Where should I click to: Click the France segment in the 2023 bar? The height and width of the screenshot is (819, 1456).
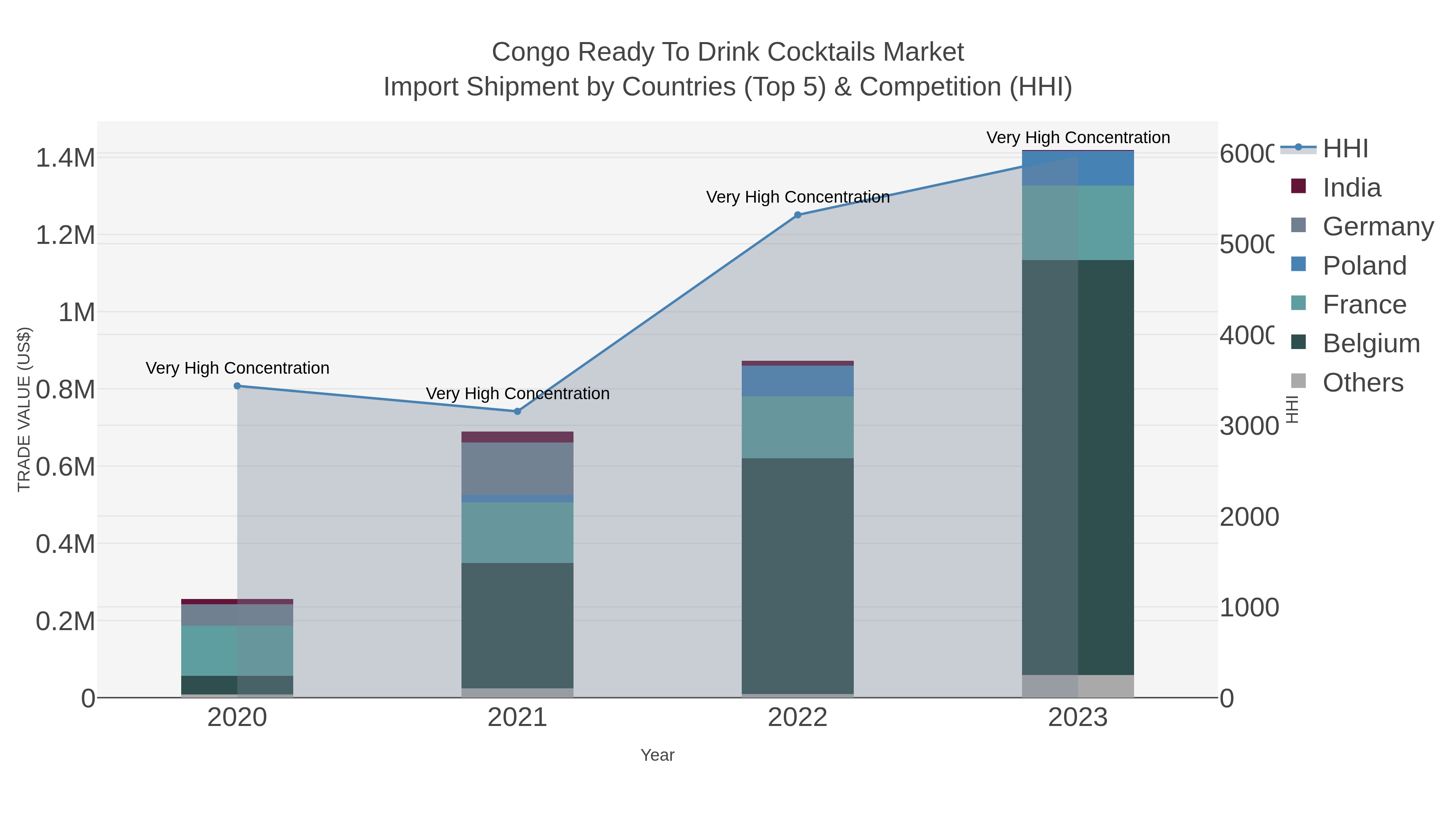(1078, 223)
